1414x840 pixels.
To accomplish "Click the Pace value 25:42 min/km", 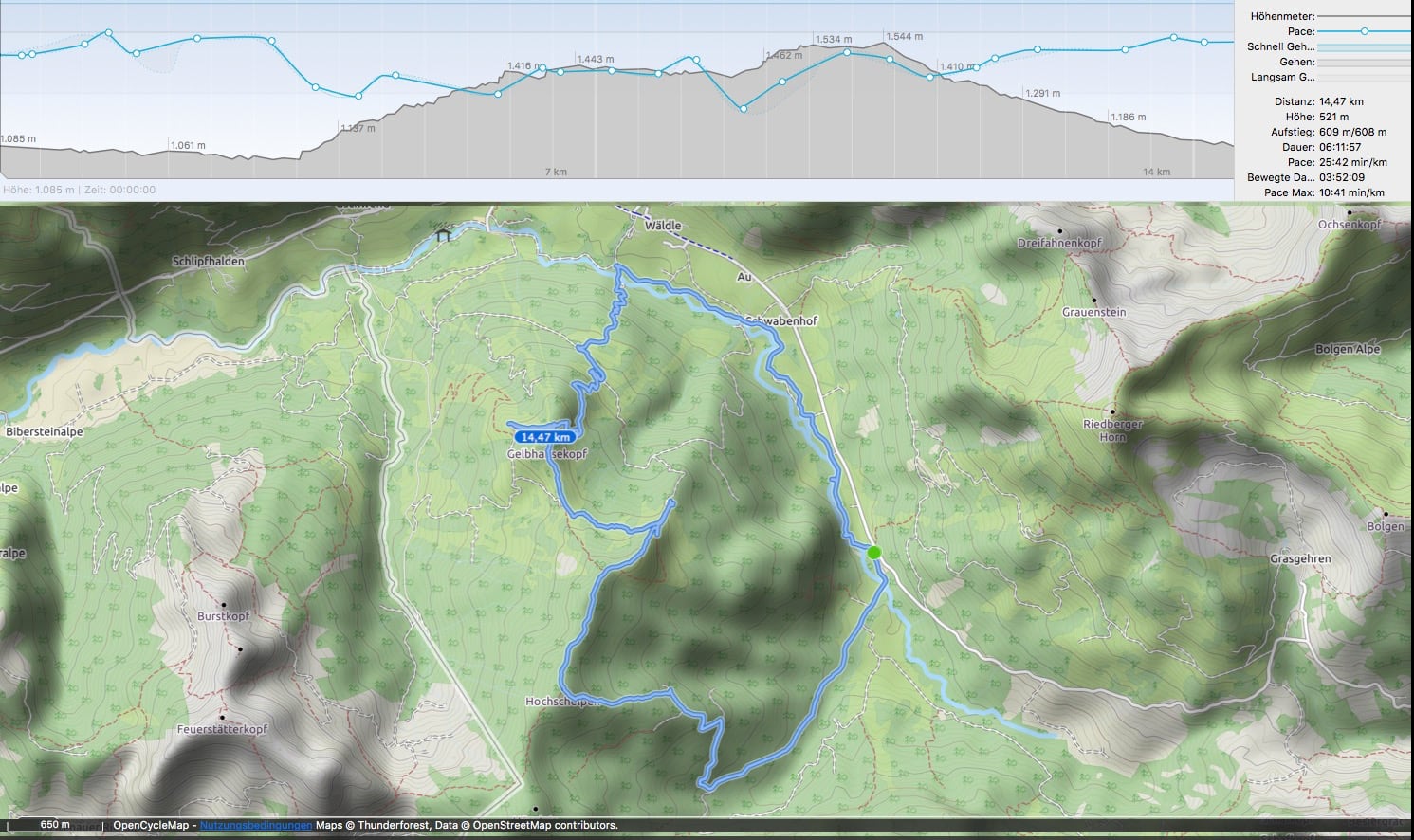I will pyautogui.click(x=1353, y=162).
